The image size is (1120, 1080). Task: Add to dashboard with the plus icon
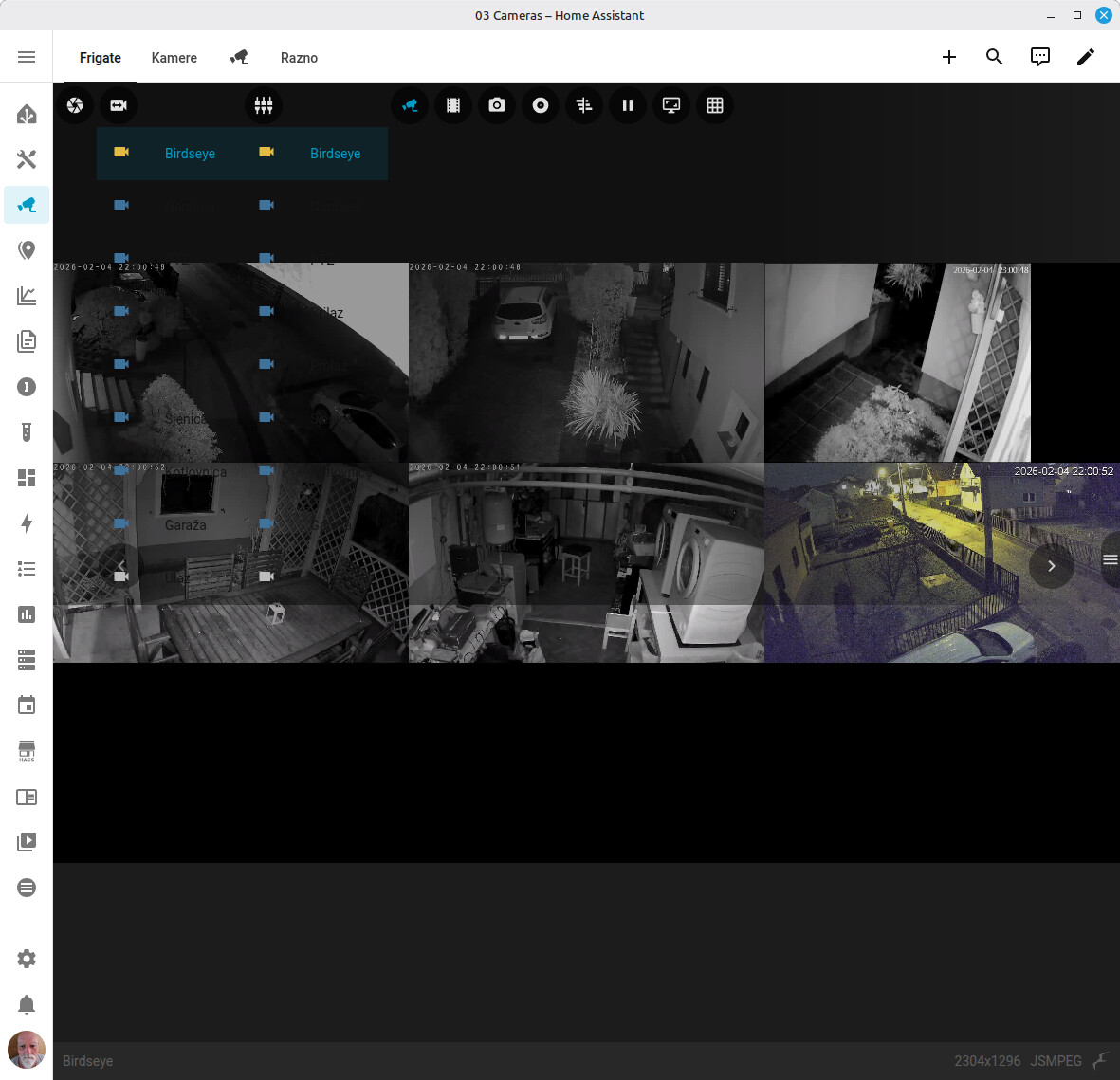click(948, 57)
